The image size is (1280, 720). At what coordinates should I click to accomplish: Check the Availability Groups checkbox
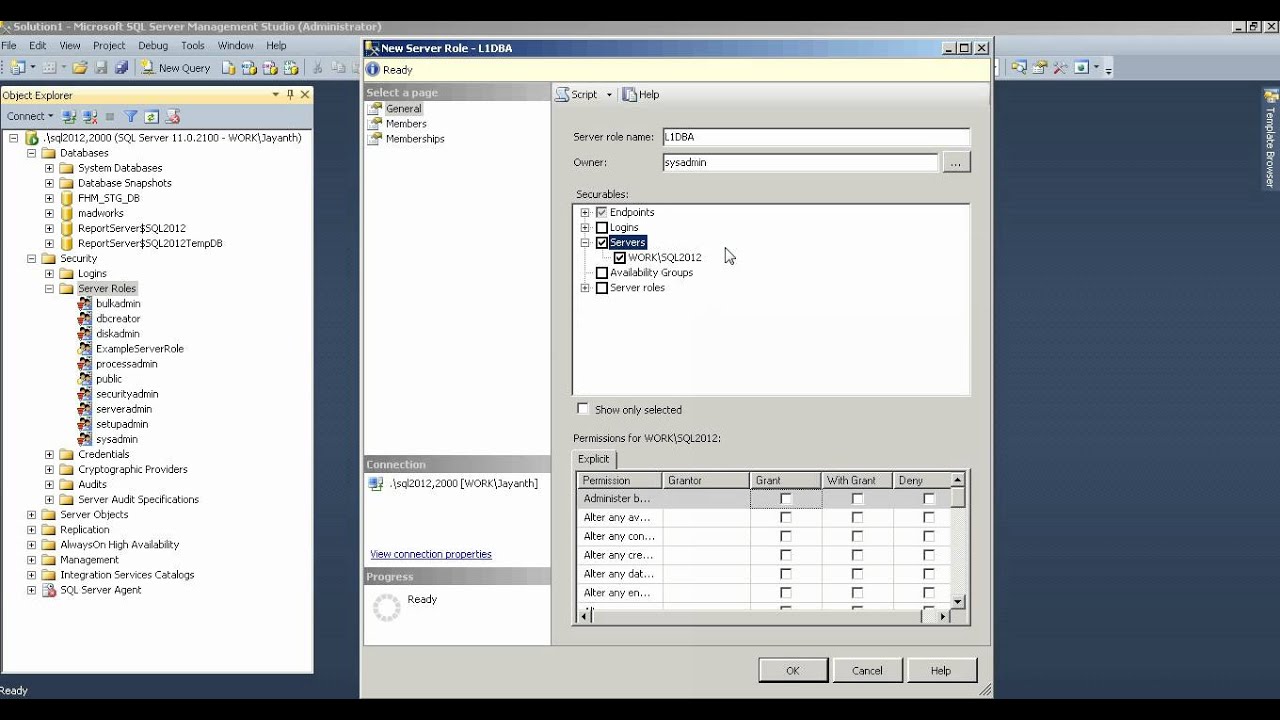click(x=601, y=272)
